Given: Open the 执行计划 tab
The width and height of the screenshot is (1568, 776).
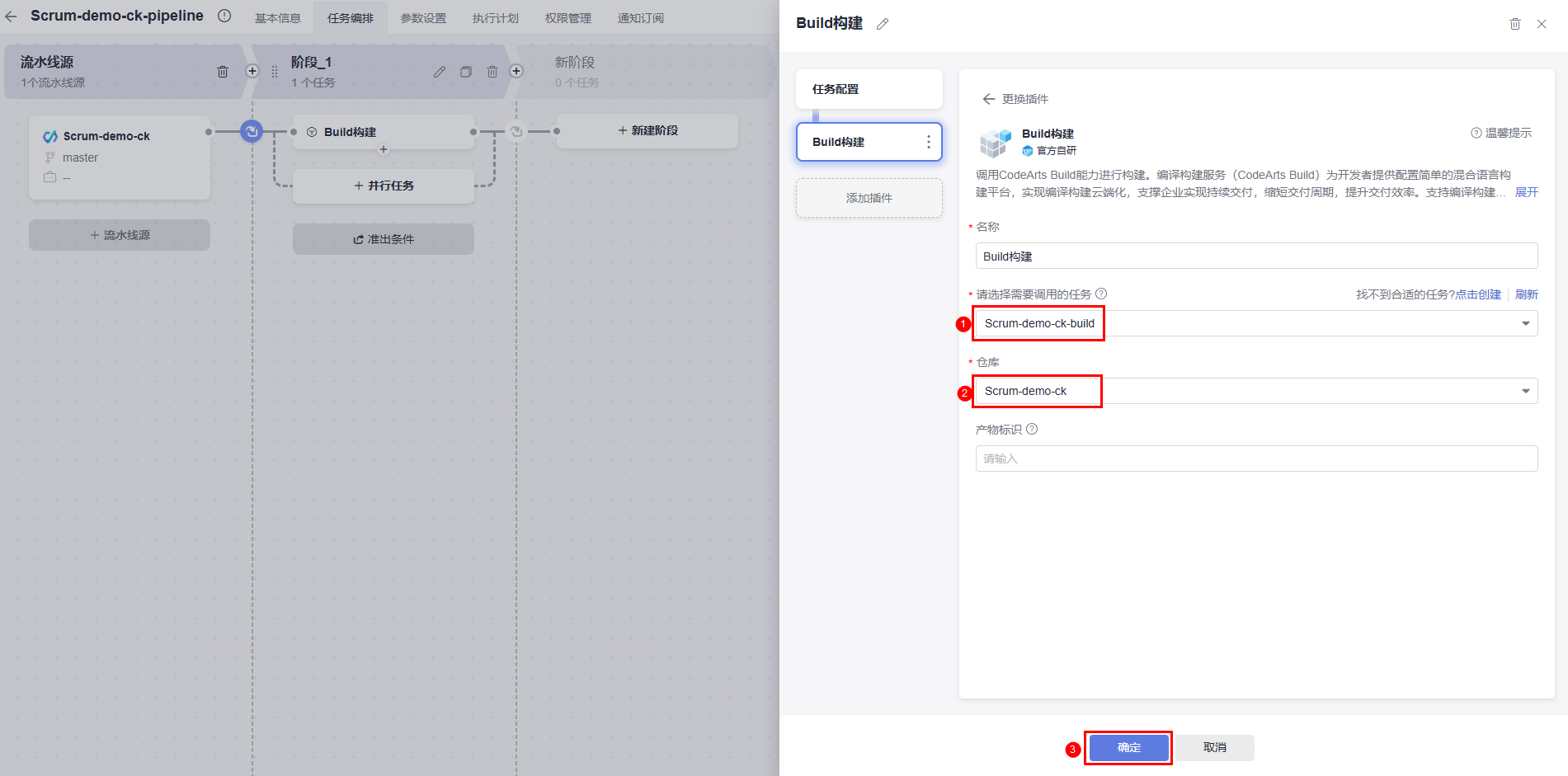Looking at the screenshot, I should 495,18.
